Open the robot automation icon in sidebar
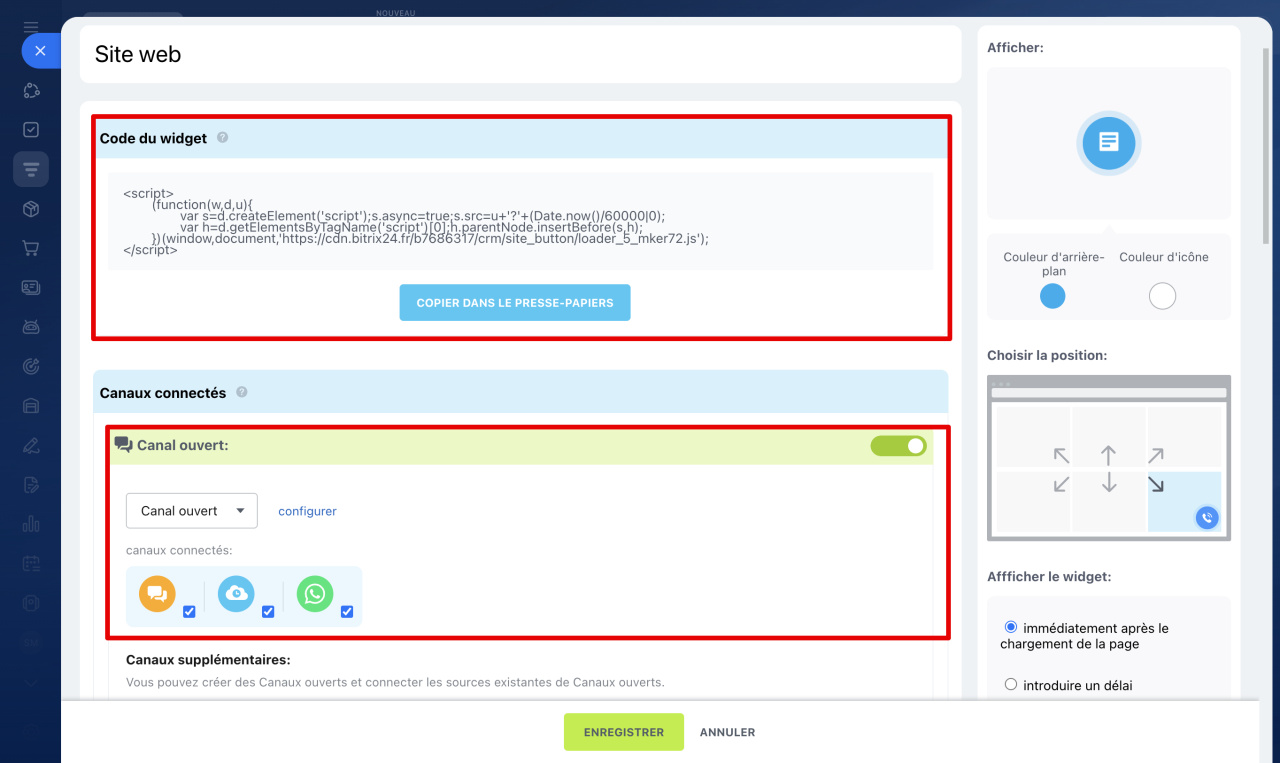 (31, 327)
